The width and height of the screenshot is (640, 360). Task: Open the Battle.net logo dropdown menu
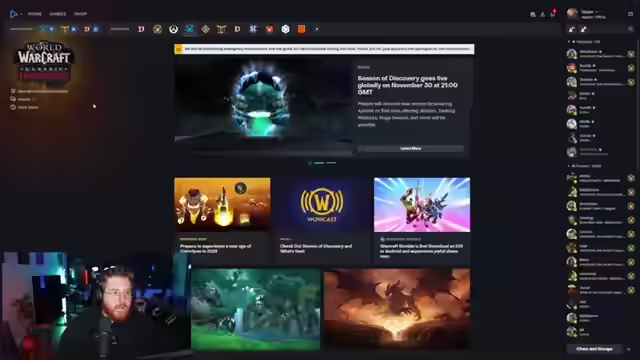tap(16, 14)
